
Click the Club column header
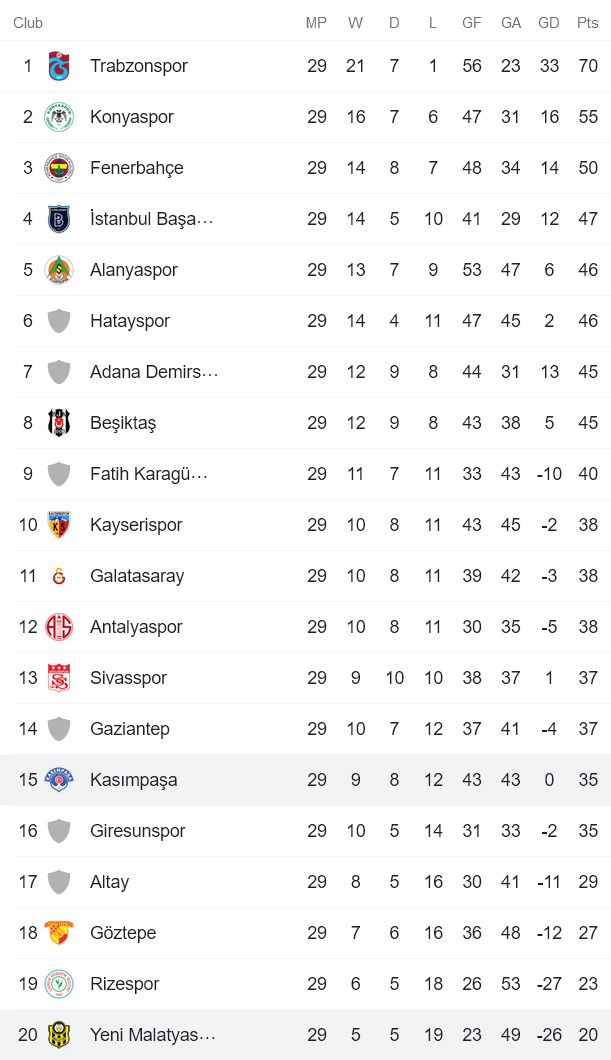click(28, 23)
